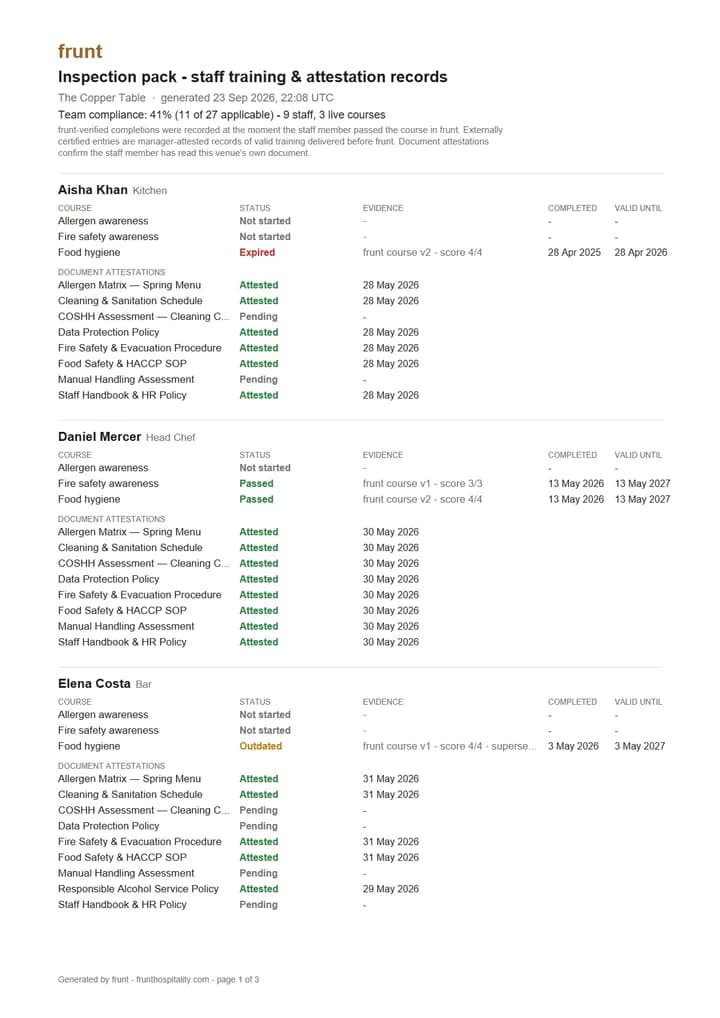
Task: Click the "COURSE" column header in Elena Costa's table
Action: click(75, 702)
